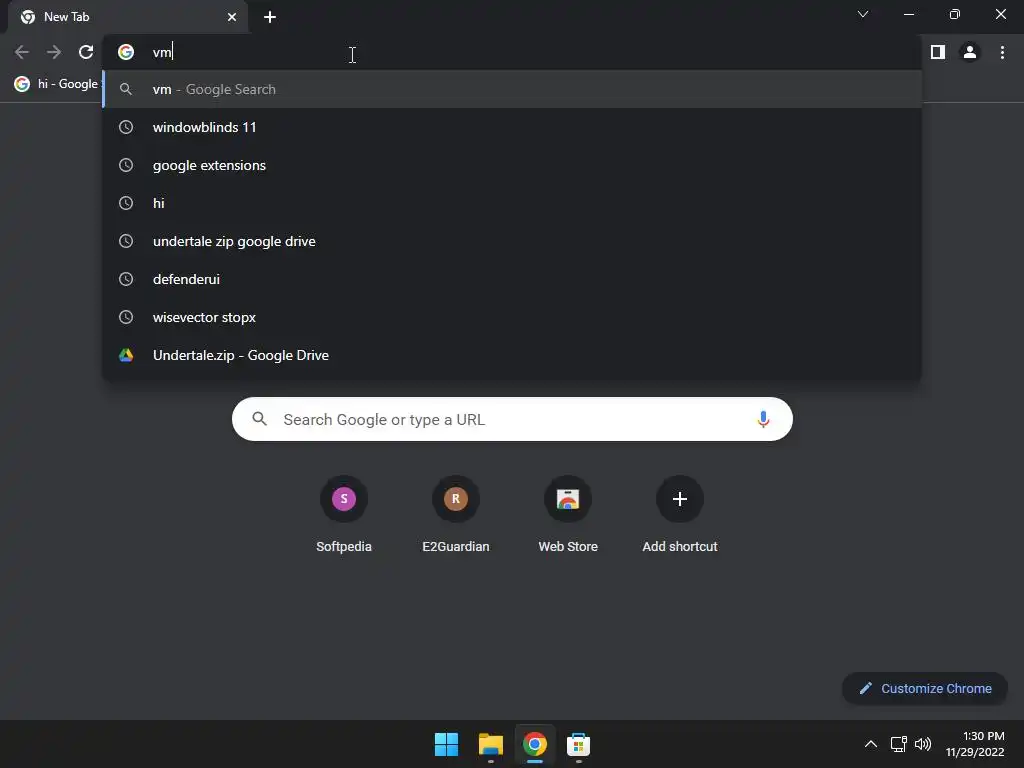
Task: Start voice search with the microphone icon
Action: click(763, 419)
